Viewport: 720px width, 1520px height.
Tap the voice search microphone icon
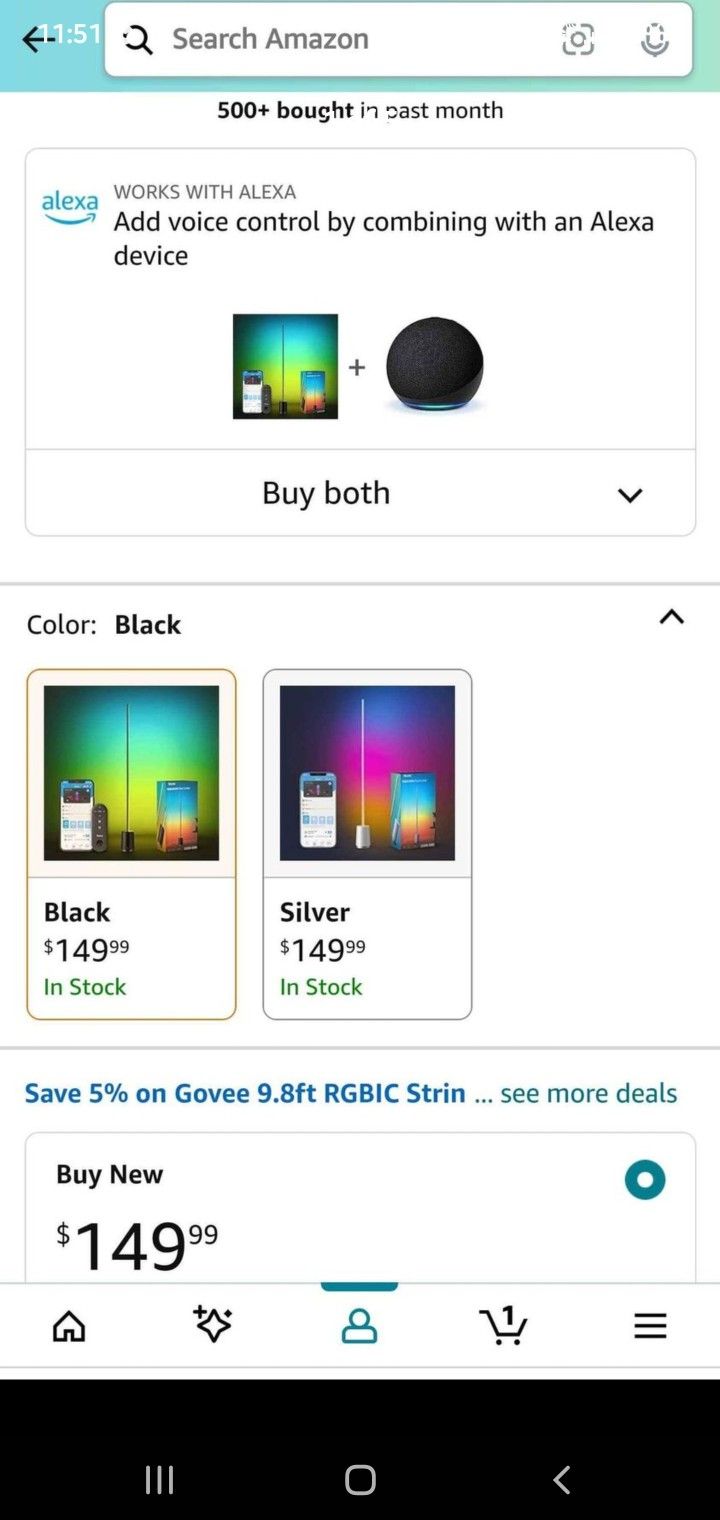point(654,39)
